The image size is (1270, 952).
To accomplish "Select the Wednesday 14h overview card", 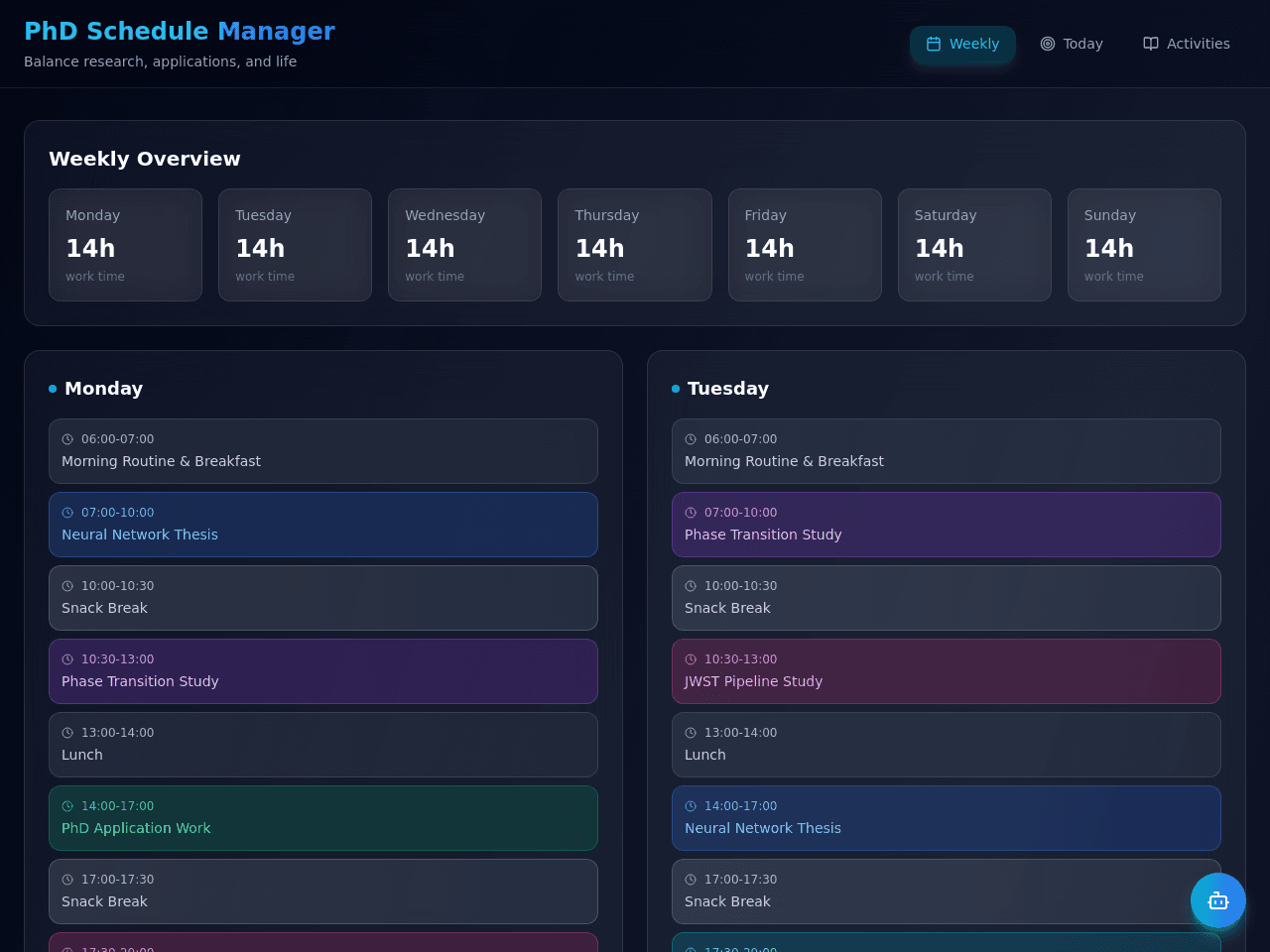I will pyautogui.click(x=464, y=245).
